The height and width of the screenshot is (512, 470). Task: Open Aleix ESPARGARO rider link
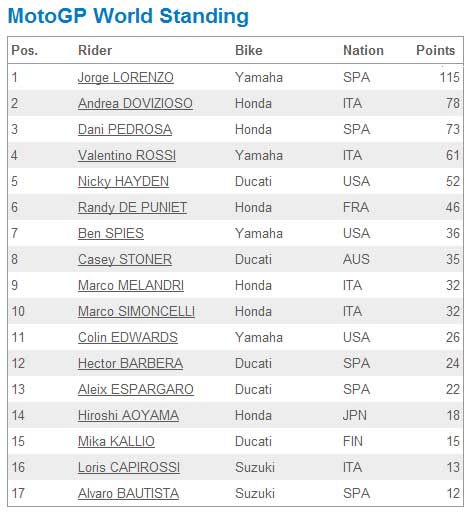point(136,389)
